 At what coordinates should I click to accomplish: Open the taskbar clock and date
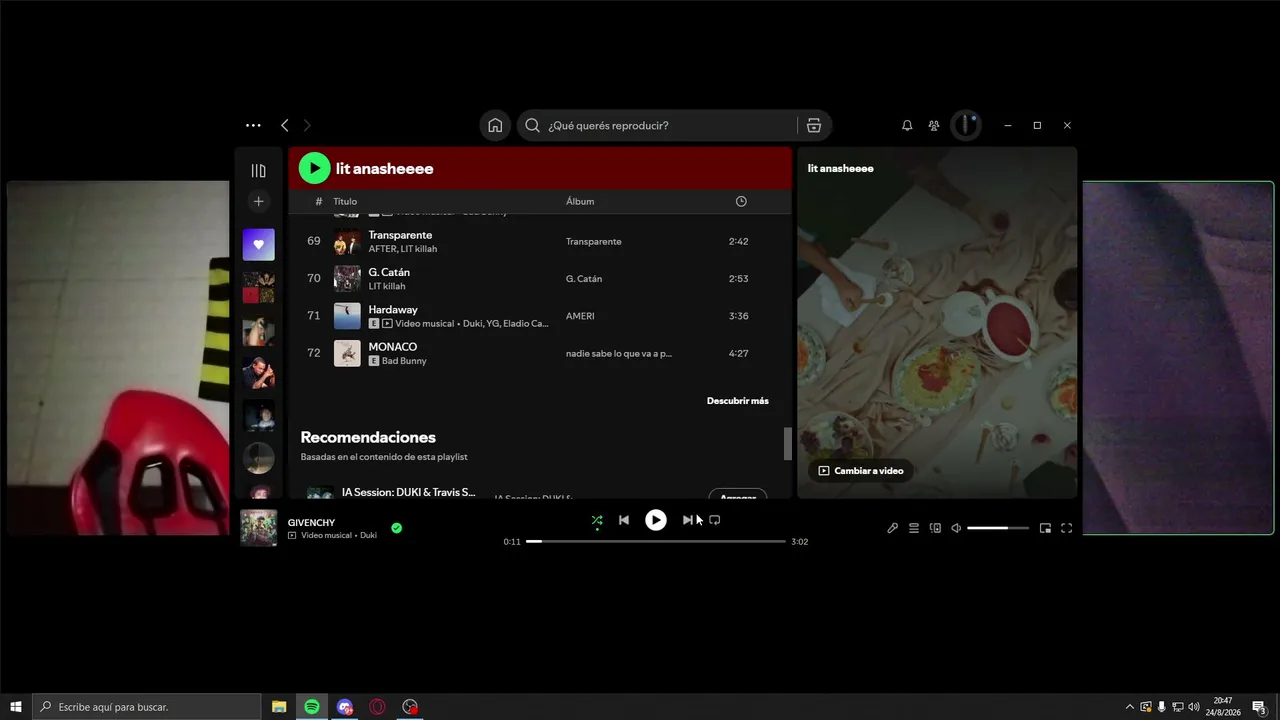pos(1223,707)
